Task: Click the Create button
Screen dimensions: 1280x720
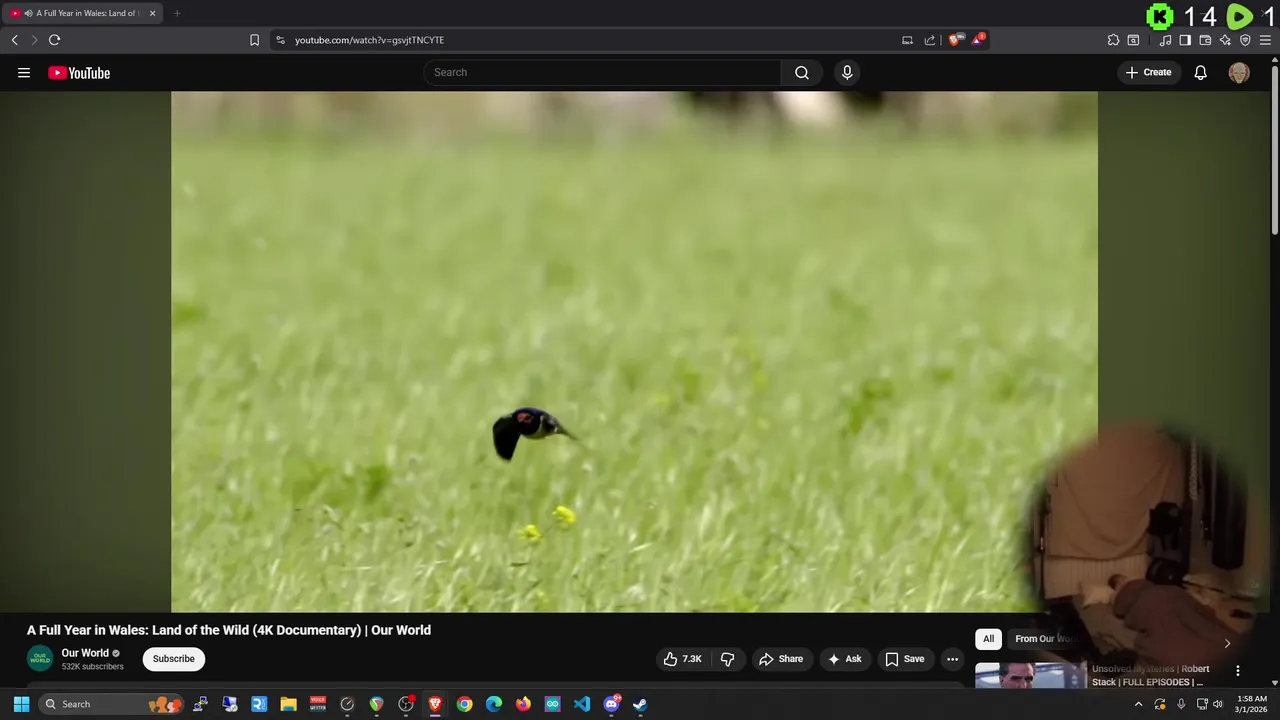Action: [x=1148, y=72]
